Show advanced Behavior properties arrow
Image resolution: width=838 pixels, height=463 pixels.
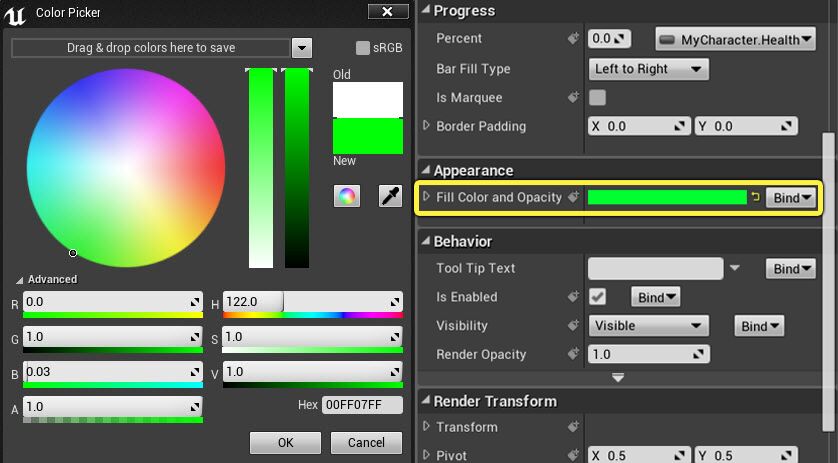618,378
